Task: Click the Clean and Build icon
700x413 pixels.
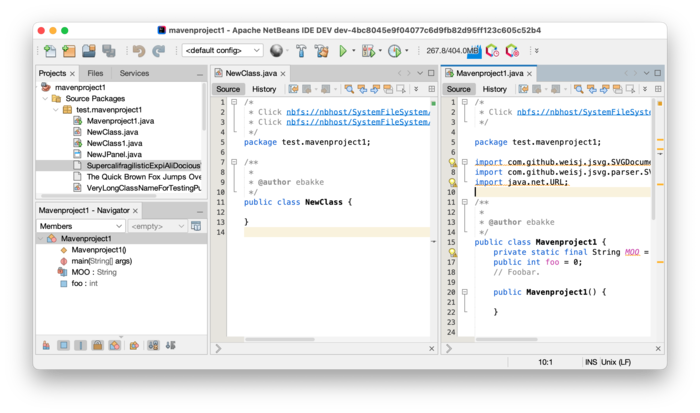Action: (321, 50)
